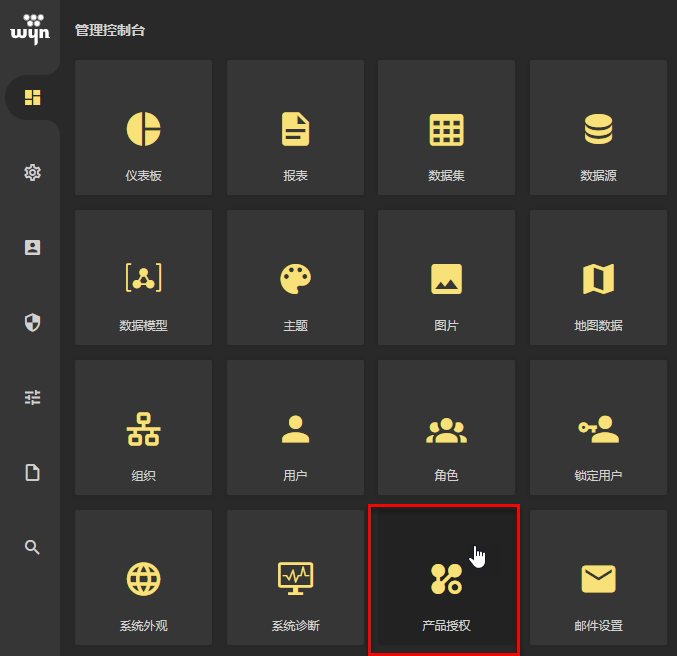Open the 数据模型 bracket node icon
Image resolution: width=677 pixels, height=656 pixels.
click(143, 278)
